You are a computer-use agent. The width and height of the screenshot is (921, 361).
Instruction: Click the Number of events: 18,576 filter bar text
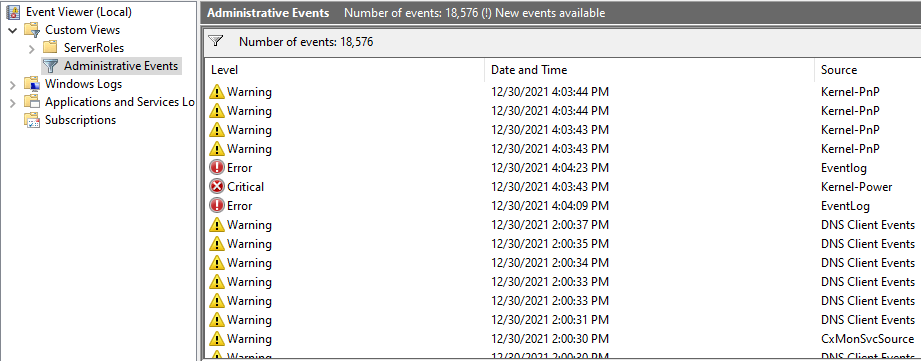coord(306,42)
